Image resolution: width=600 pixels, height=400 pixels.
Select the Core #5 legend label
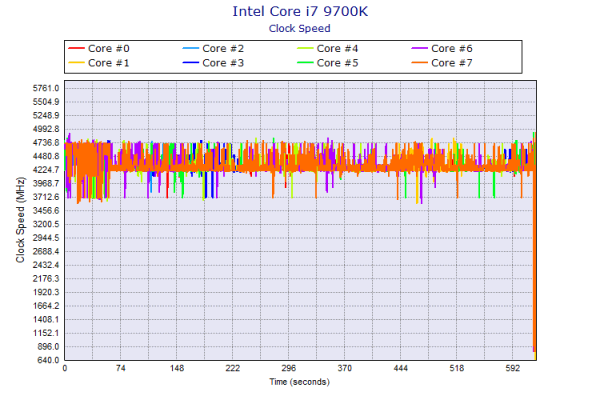pos(338,63)
